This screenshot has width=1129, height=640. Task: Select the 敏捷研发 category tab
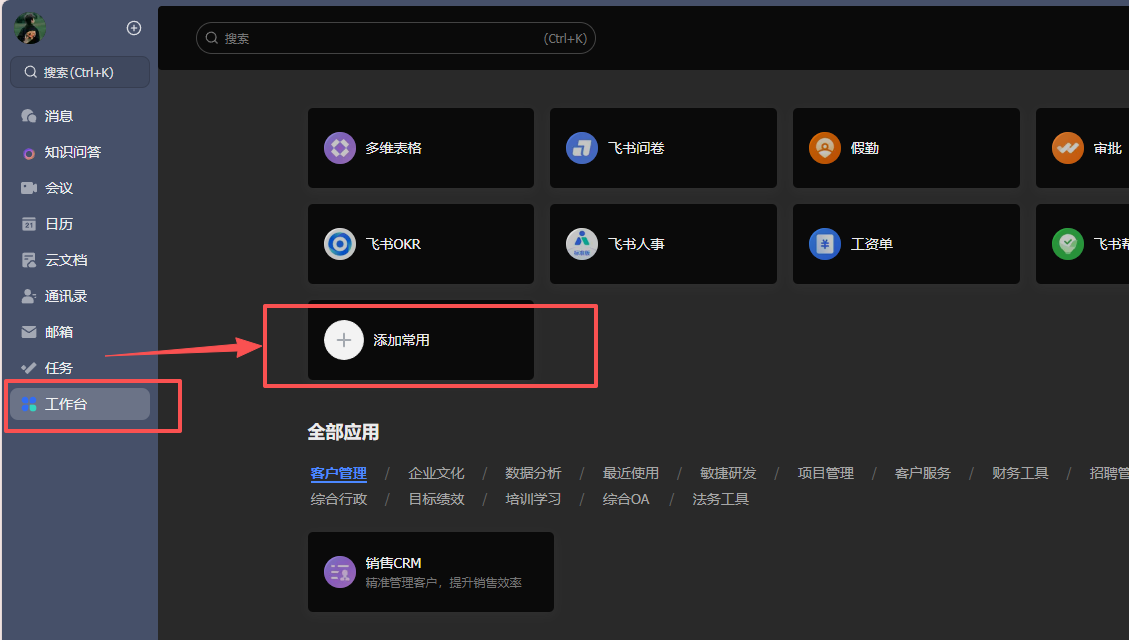point(728,473)
